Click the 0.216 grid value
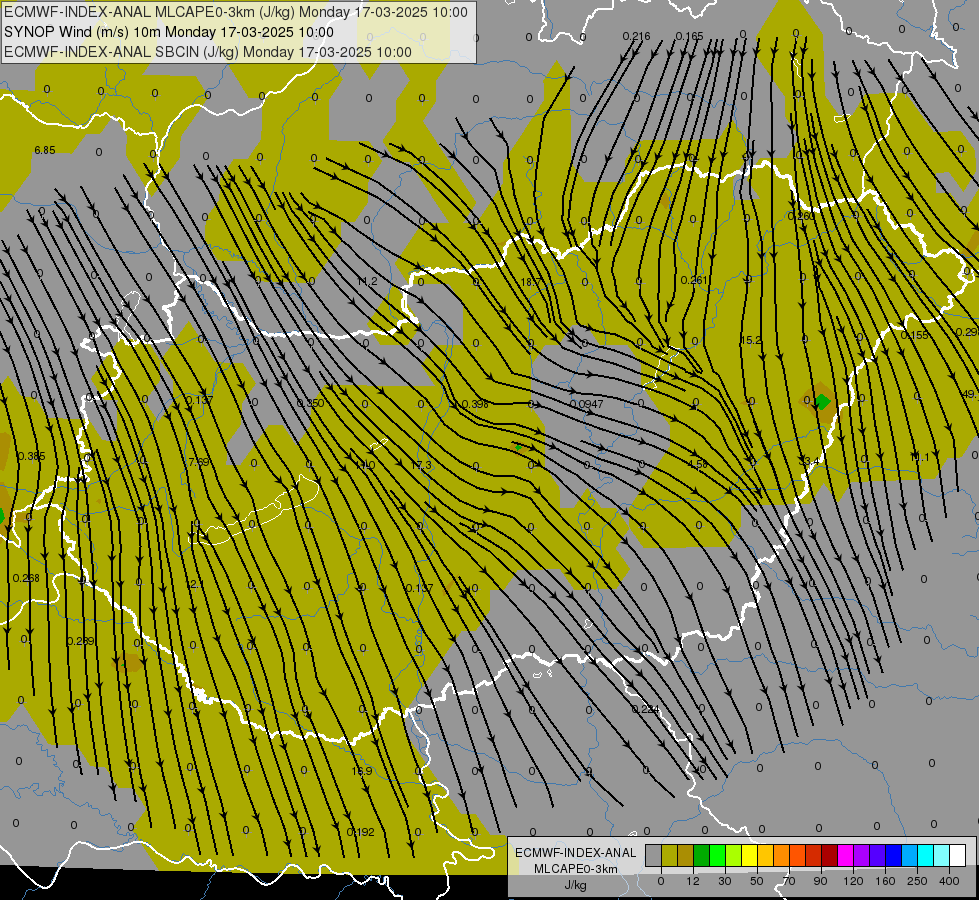The width and height of the screenshot is (979, 900). [636, 36]
